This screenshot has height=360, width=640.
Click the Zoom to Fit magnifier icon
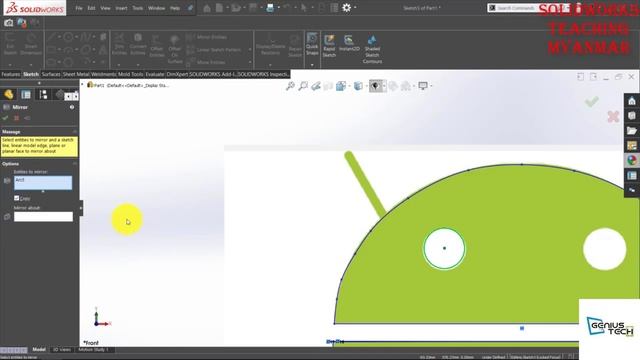pyautogui.click(x=290, y=86)
